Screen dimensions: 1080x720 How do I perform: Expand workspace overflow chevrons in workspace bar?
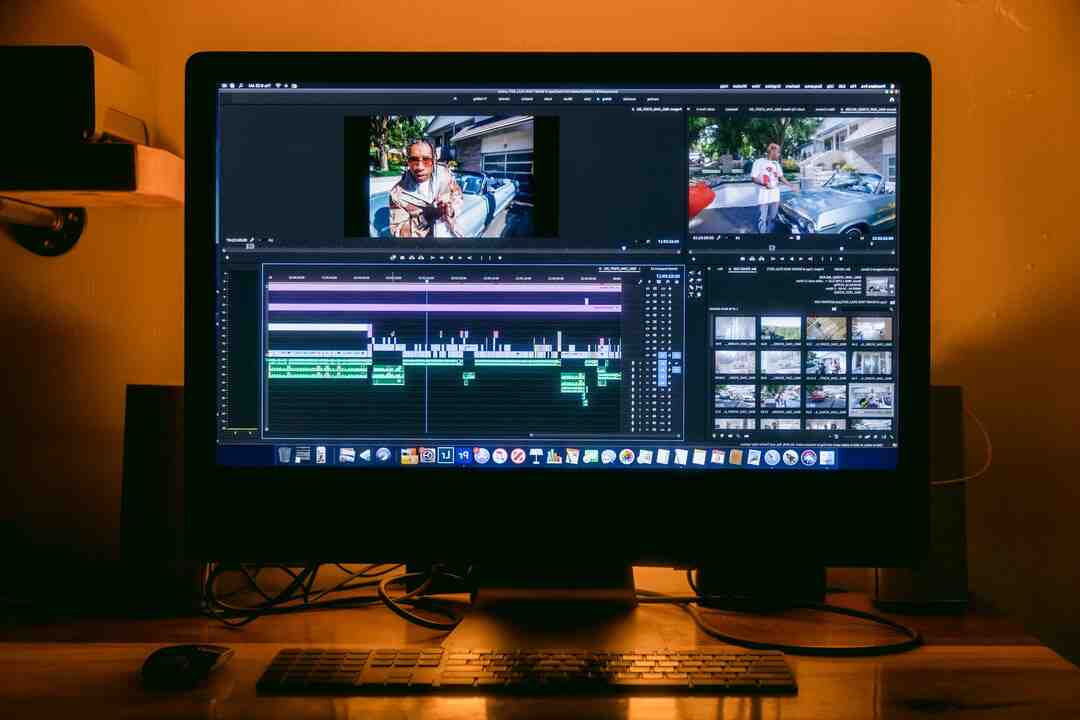[455, 99]
